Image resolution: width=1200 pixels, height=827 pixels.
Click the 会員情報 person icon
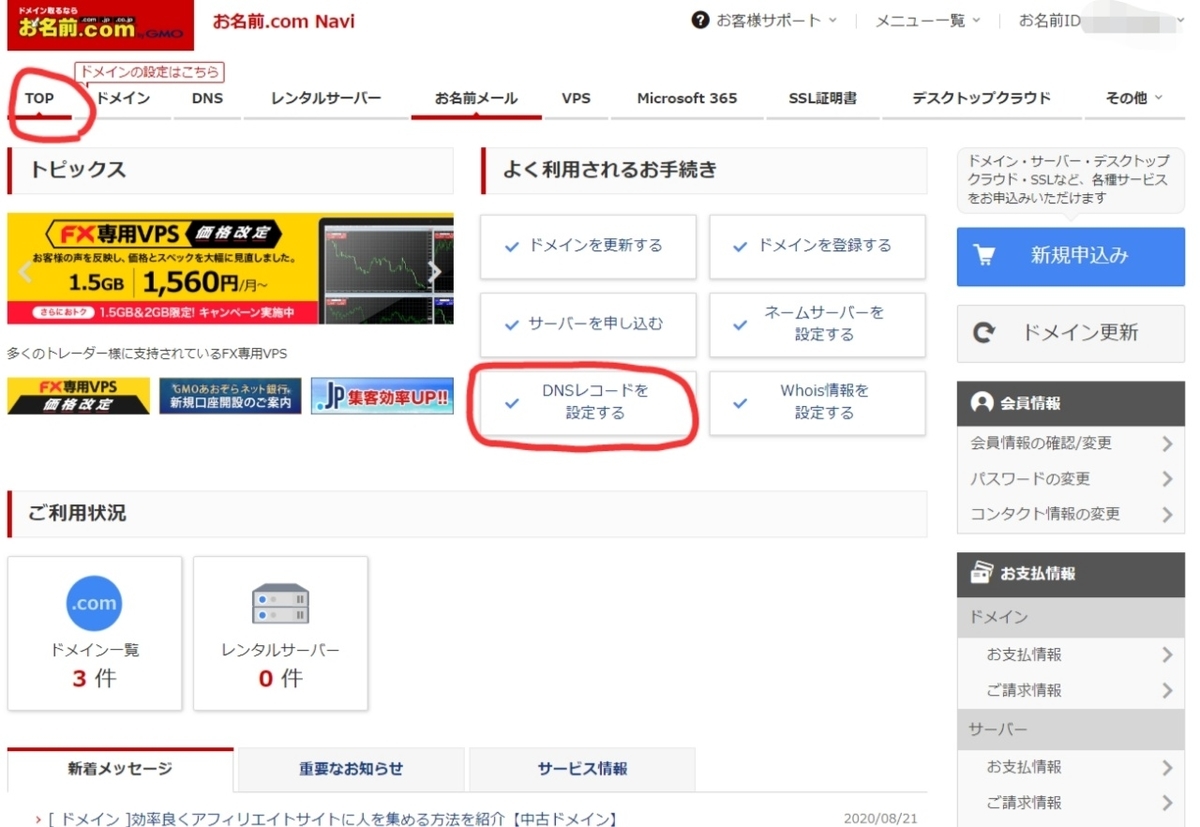(982, 403)
